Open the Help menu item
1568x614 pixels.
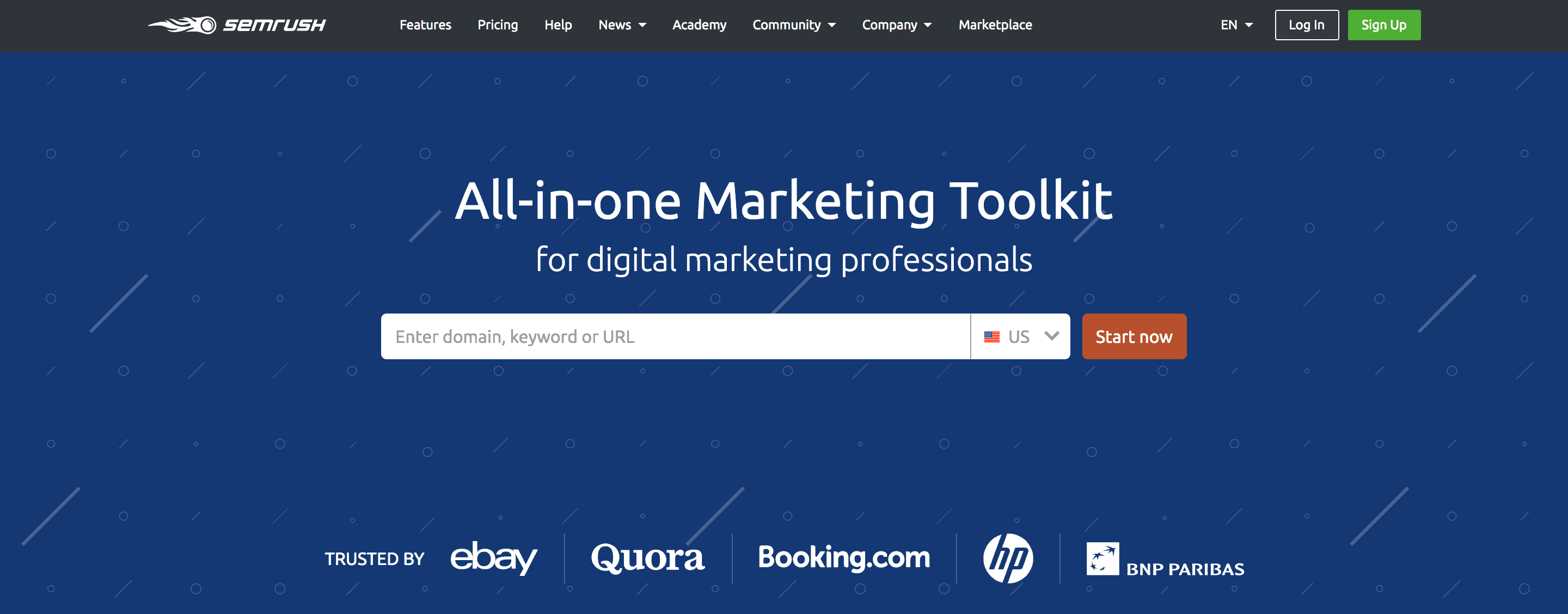pos(558,25)
